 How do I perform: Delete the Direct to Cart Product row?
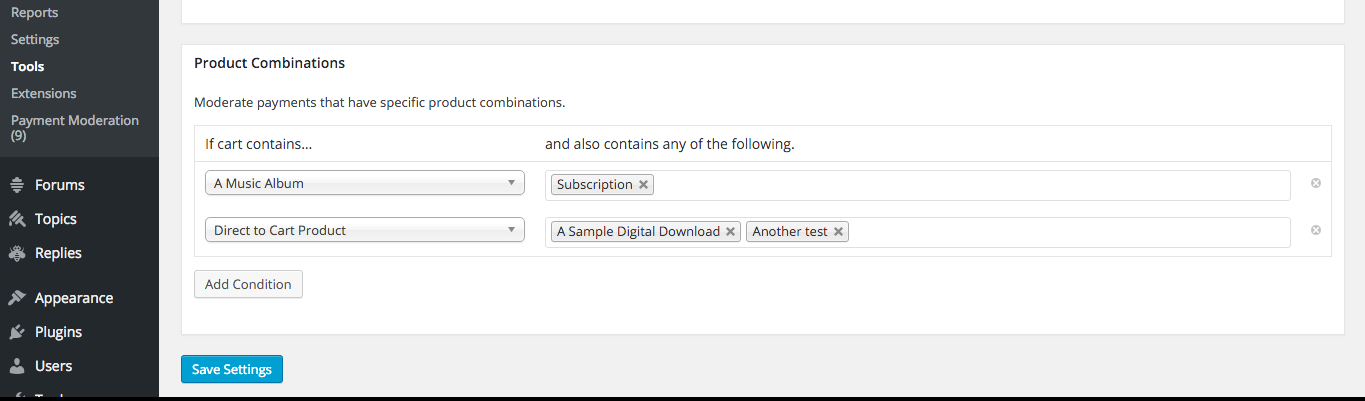[1316, 230]
